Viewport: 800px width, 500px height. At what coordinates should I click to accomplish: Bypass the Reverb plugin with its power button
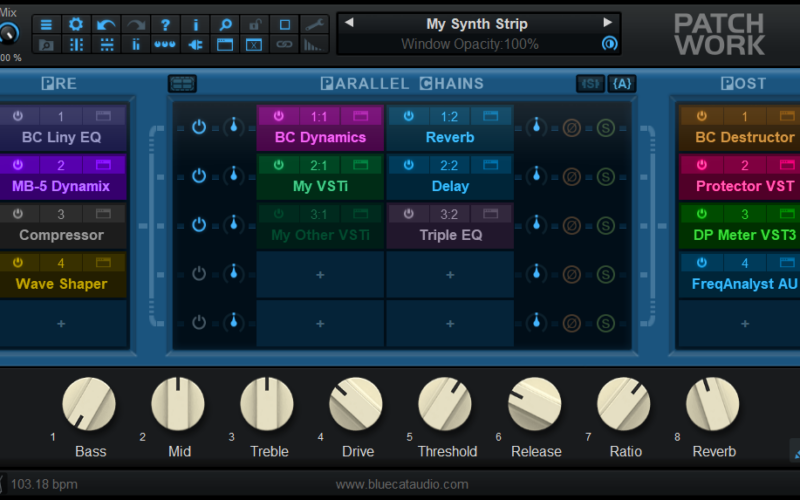[x=407, y=116]
